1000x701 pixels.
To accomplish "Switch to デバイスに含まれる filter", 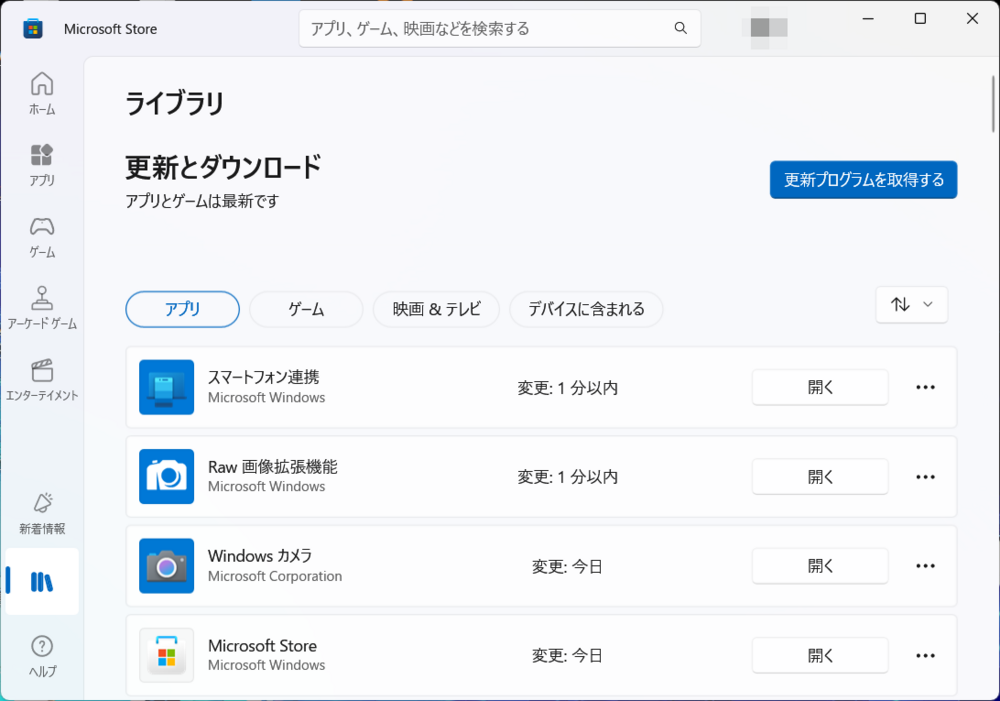I will point(586,309).
